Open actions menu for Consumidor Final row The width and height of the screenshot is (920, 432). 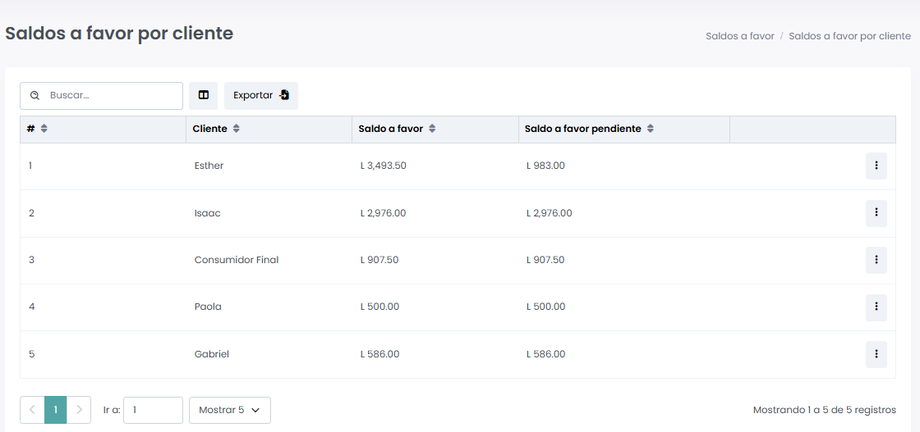876,260
